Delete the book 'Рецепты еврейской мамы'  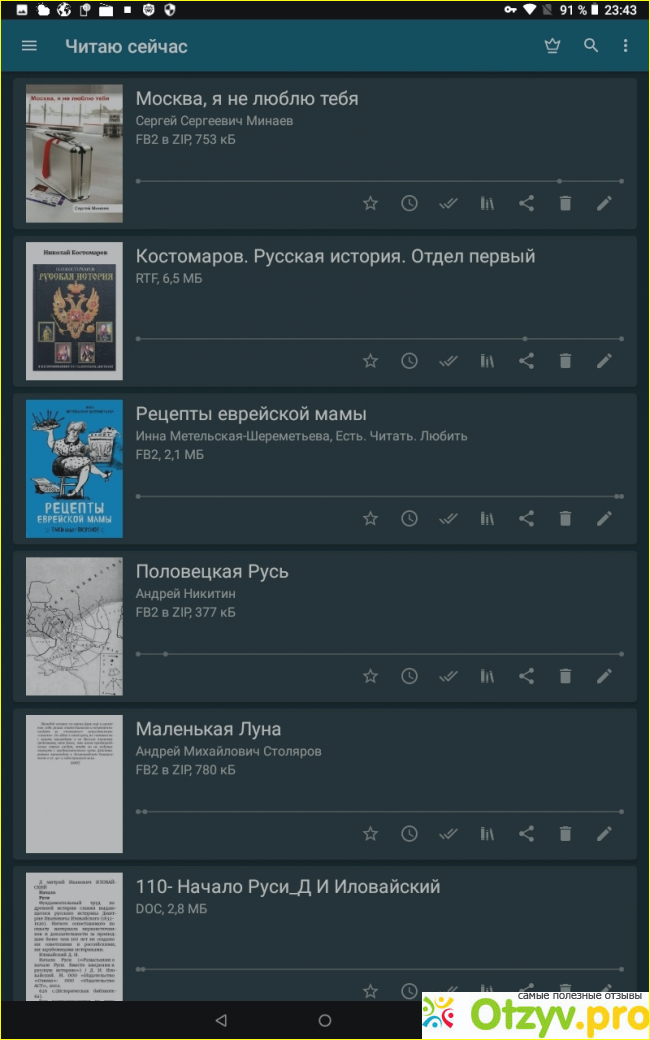click(565, 519)
